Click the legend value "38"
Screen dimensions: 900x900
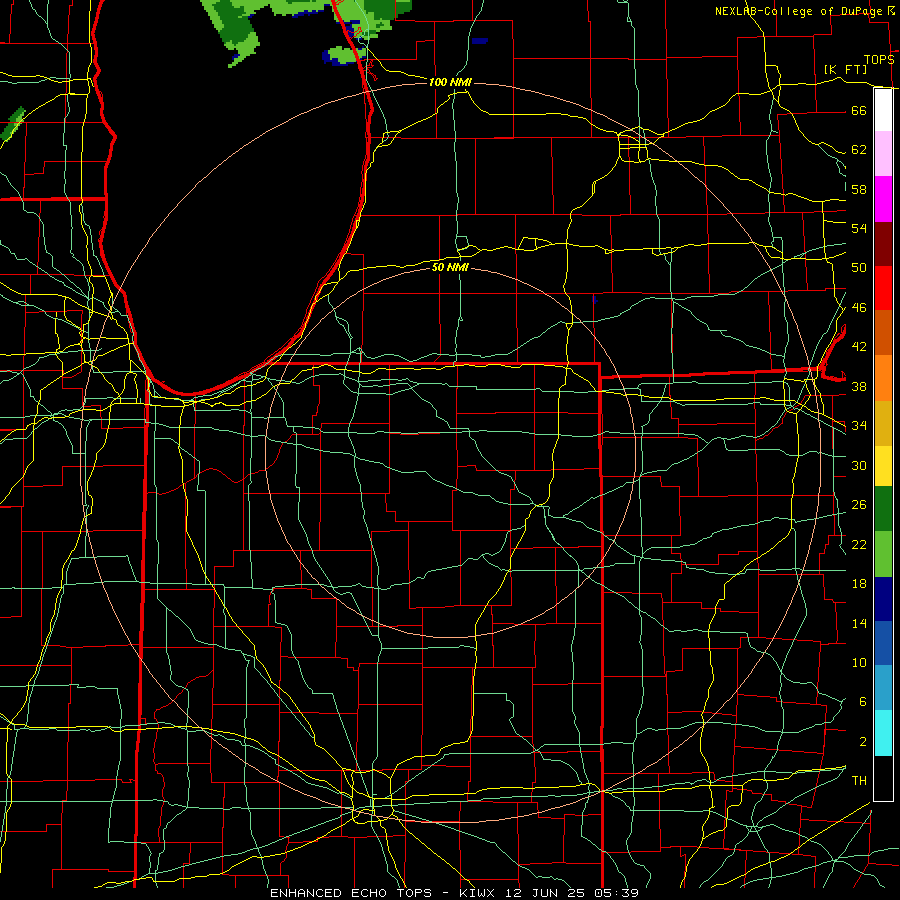tap(859, 386)
